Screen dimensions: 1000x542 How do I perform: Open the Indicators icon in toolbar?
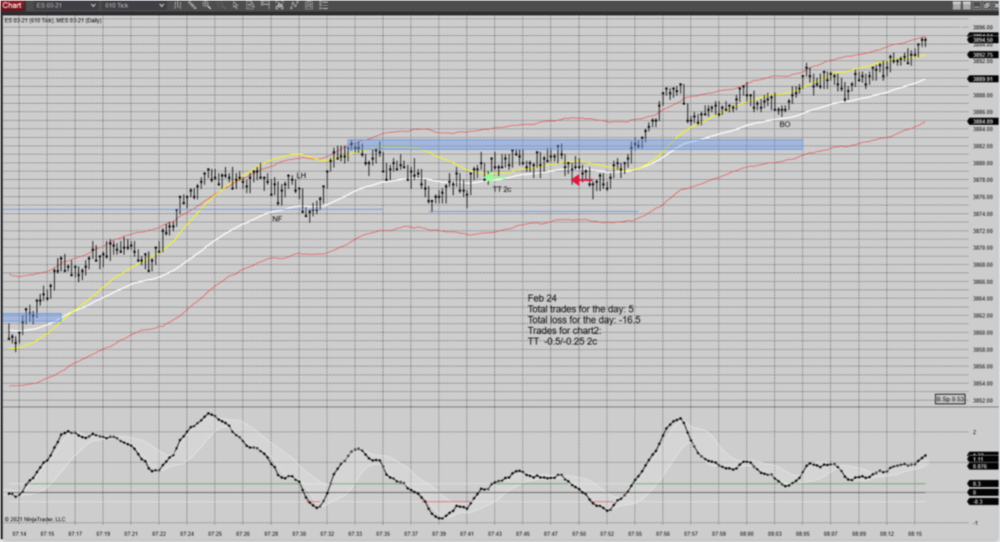click(265, 5)
